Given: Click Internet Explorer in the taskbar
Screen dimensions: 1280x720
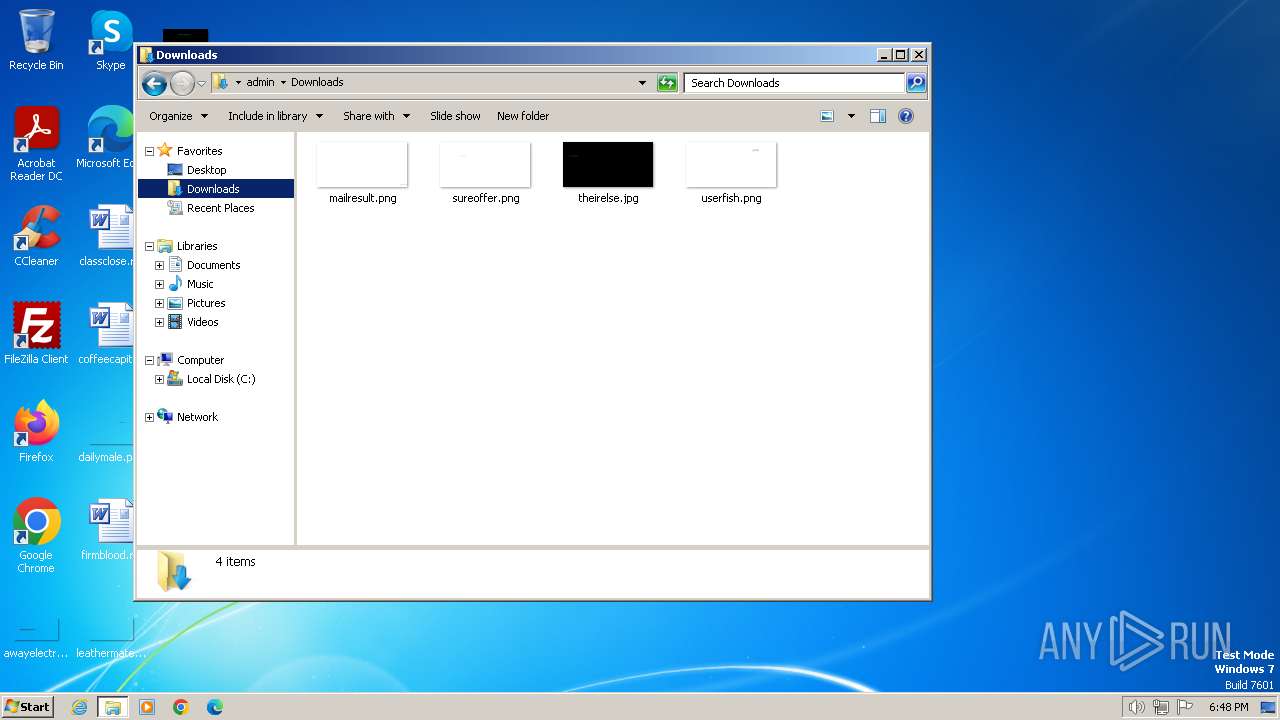Looking at the screenshot, I should 80,707.
